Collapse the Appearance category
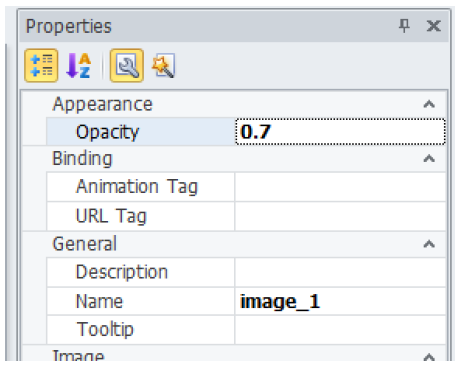Image resolution: width=458 pixels, height=375 pixels. (429, 104)
